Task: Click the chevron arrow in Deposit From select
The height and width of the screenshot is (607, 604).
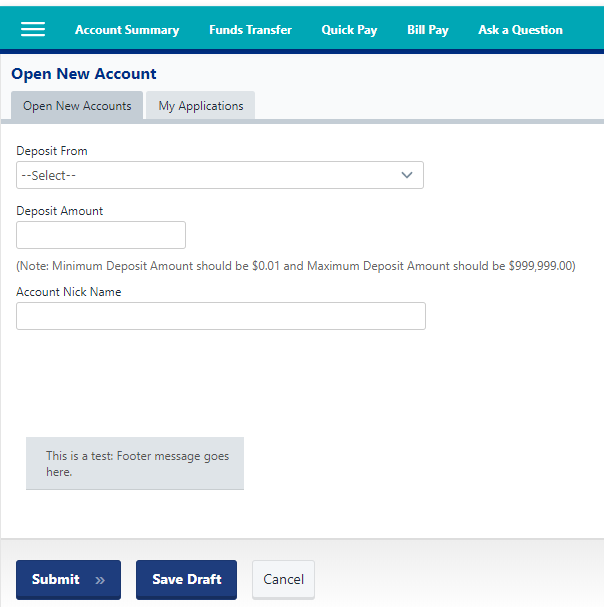Action: pos(407,175)
